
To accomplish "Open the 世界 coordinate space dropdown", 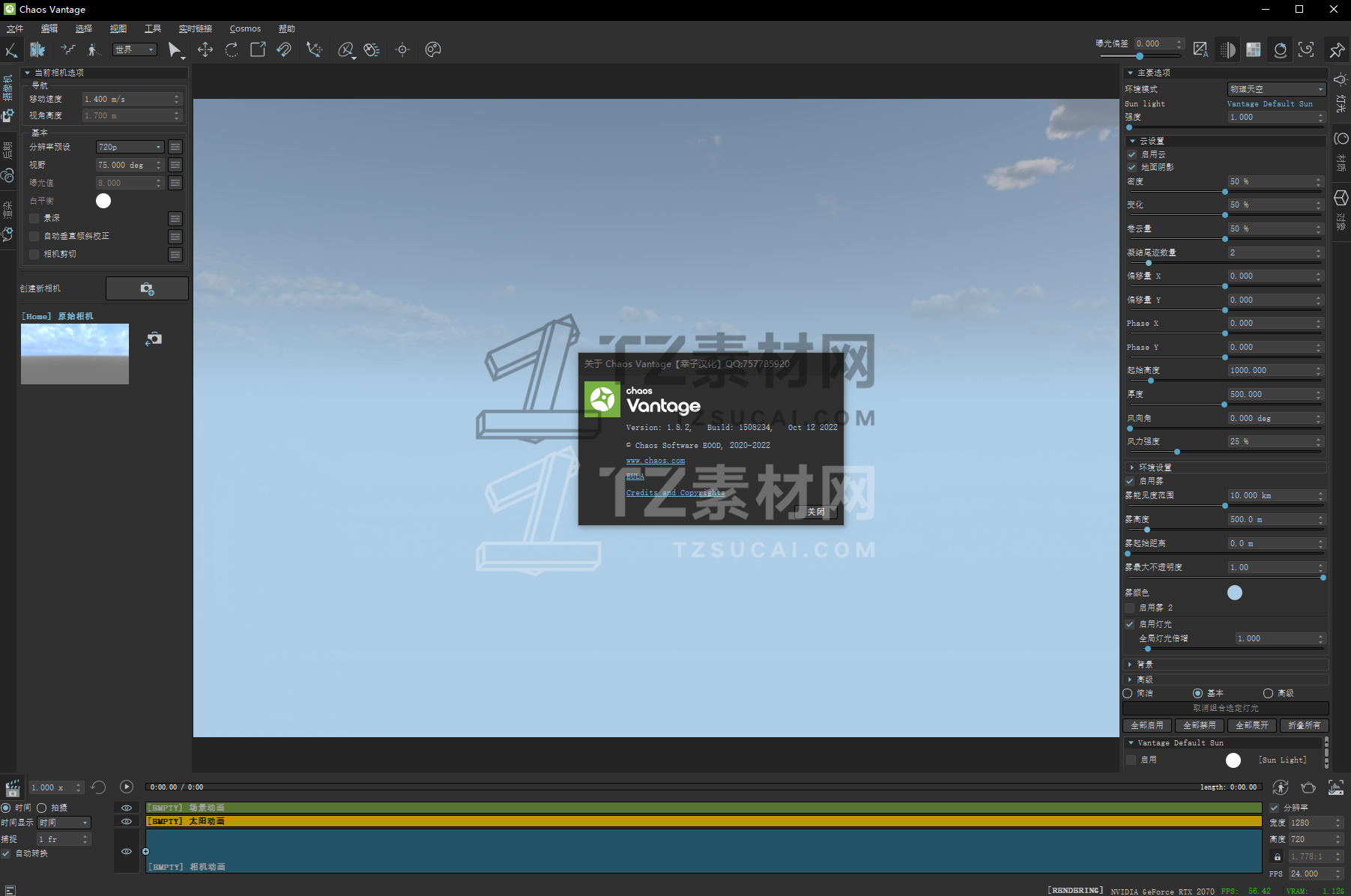I will (135, 49).
